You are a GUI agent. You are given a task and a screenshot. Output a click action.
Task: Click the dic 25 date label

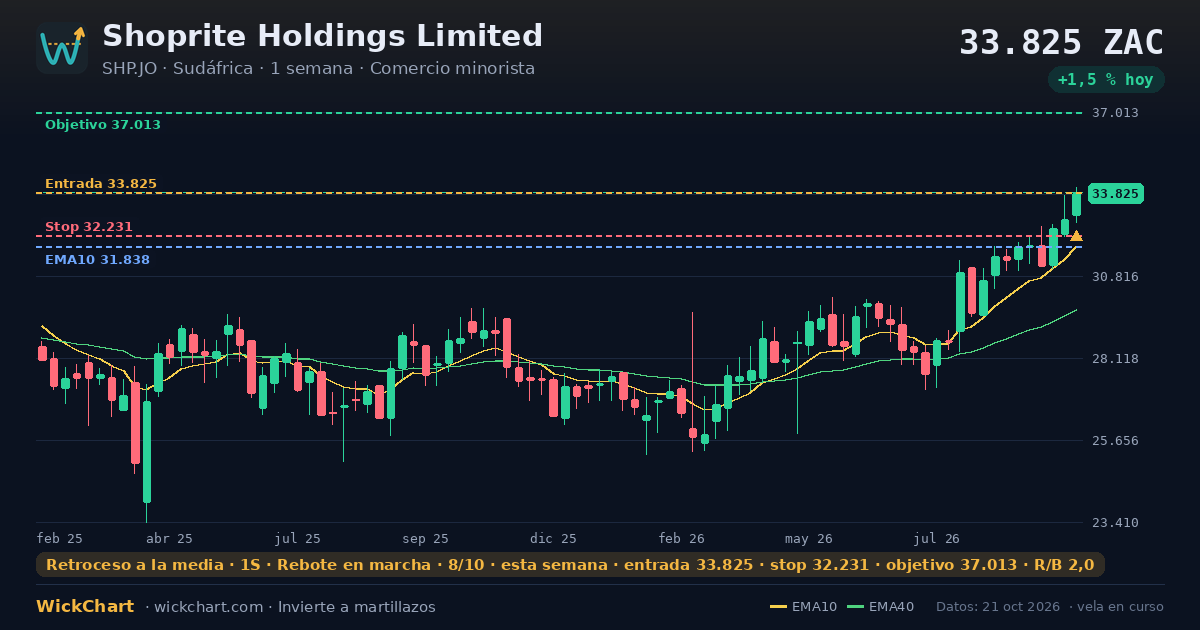(554, 539)
